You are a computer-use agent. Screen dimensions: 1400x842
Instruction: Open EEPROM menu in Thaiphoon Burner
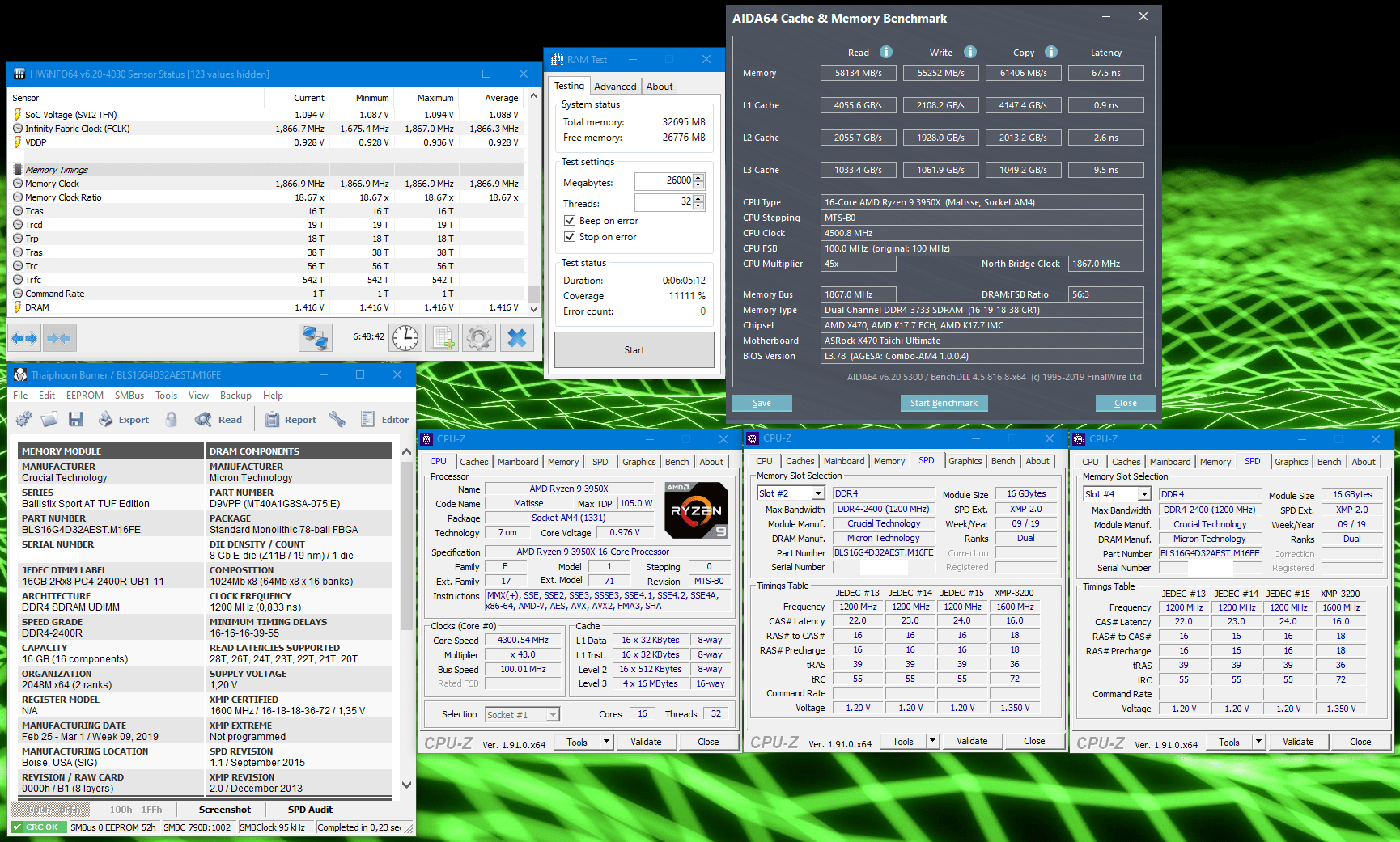click(x=85, y=396)
